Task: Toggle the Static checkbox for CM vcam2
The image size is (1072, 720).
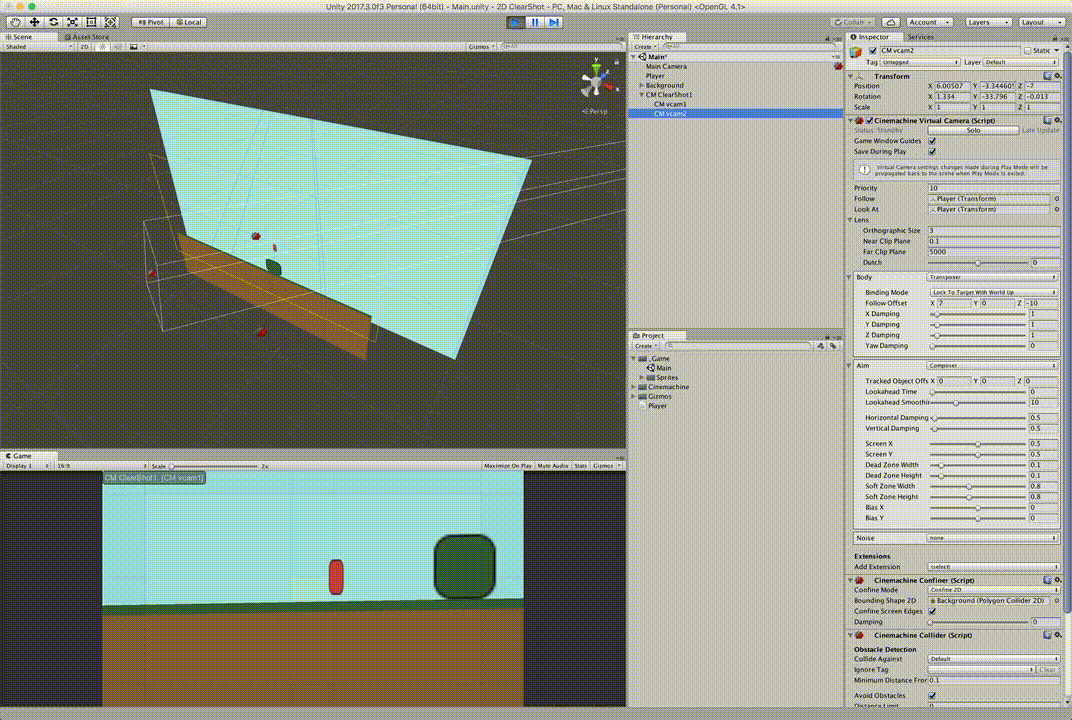Action: tap(1027, 50)
